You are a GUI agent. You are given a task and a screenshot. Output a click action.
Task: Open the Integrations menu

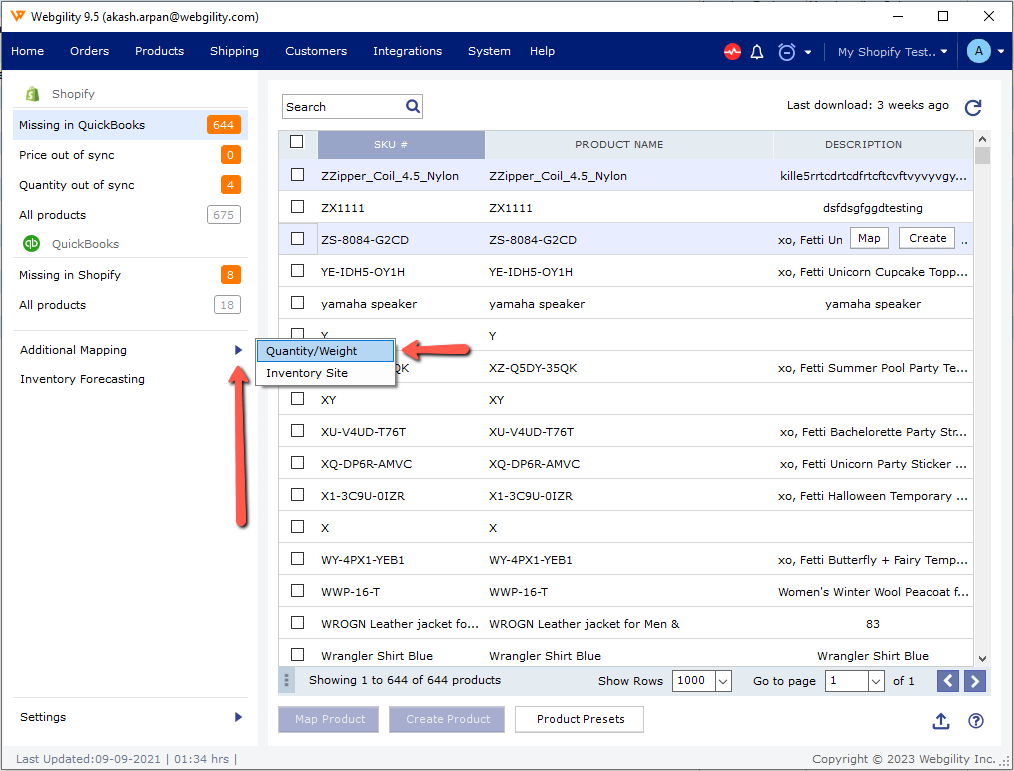tap(407, 51)
